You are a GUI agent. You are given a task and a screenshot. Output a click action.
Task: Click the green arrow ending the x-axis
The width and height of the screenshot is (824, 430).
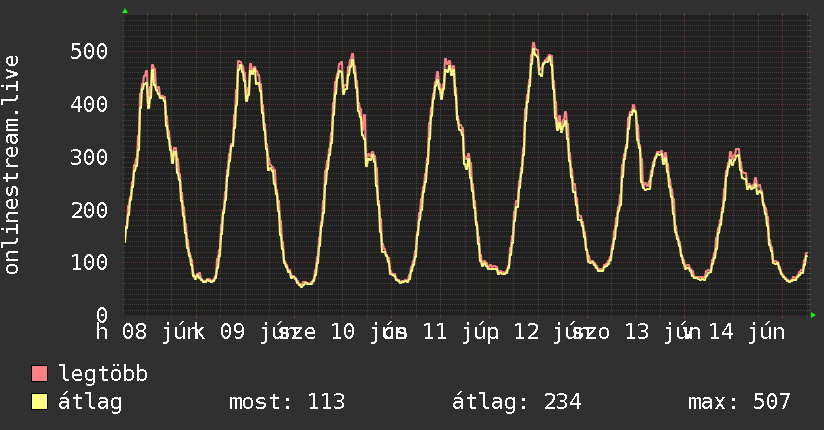pos(813,315)
